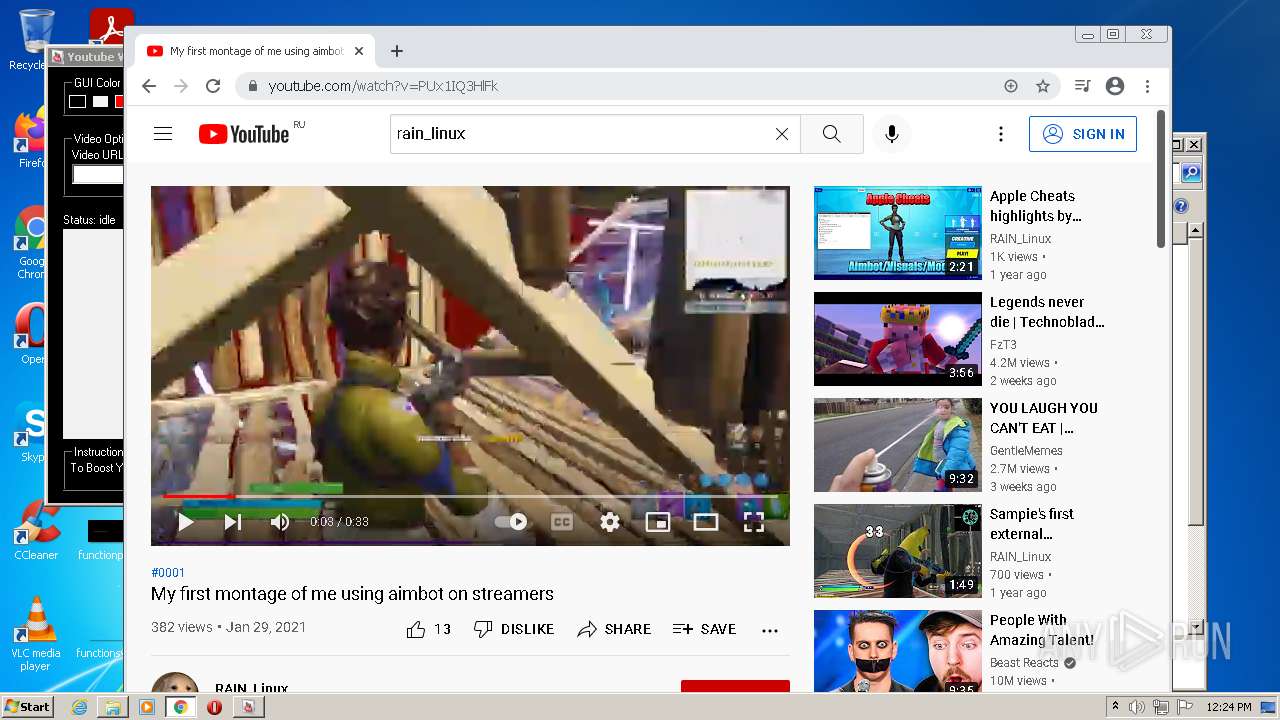1280x720 pixels.
Task: Toggle theater mode
Action: coord(706,521)
